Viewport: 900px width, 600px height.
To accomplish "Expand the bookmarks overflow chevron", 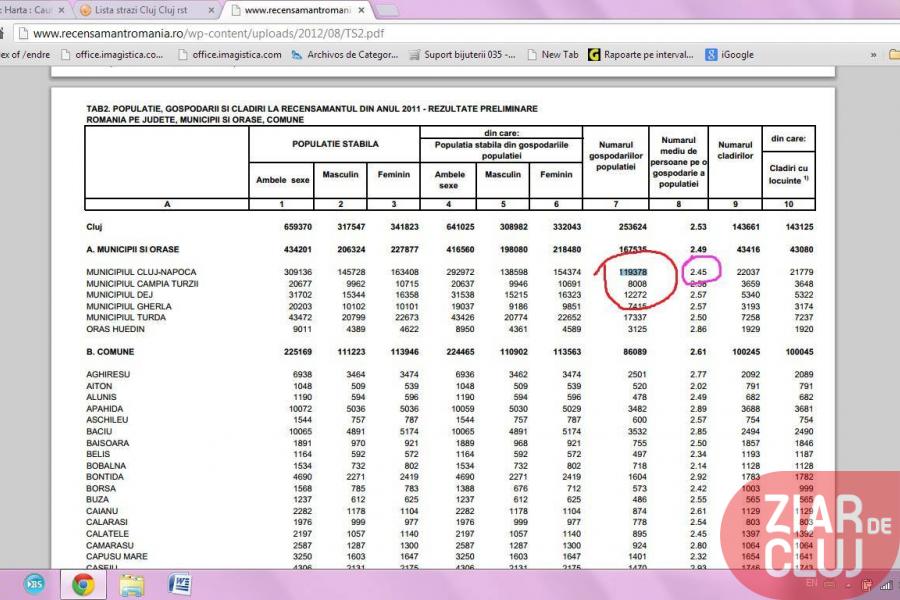I will point(873,55).
